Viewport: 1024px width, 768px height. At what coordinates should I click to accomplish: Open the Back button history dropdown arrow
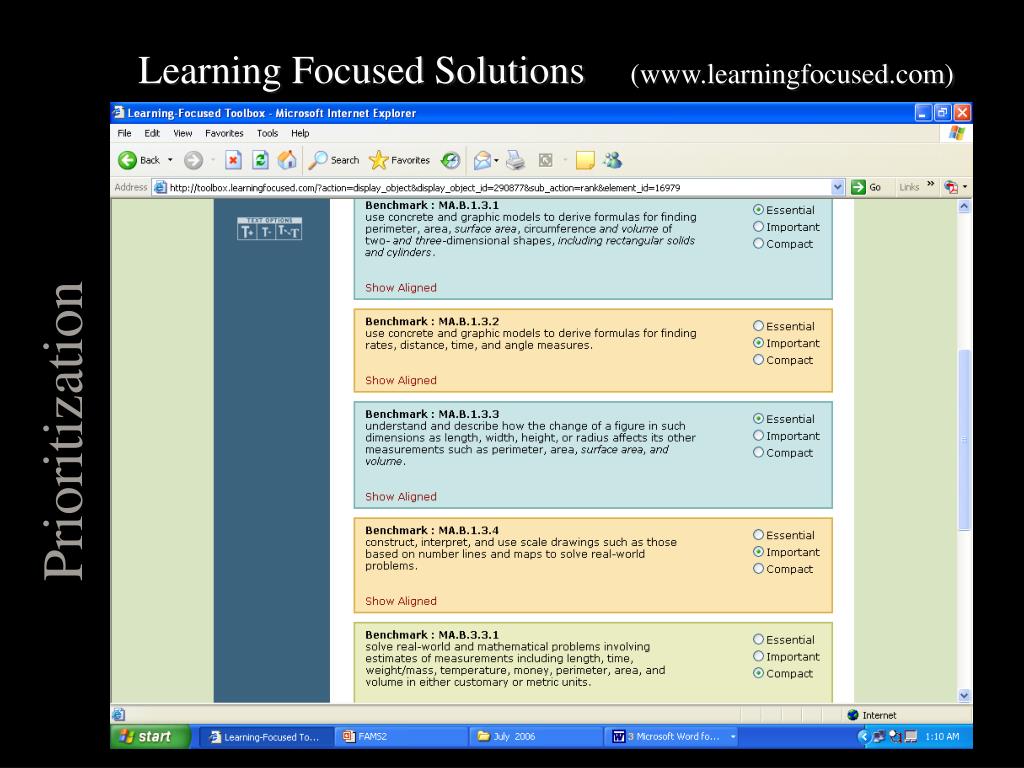[x=170, y=160]
